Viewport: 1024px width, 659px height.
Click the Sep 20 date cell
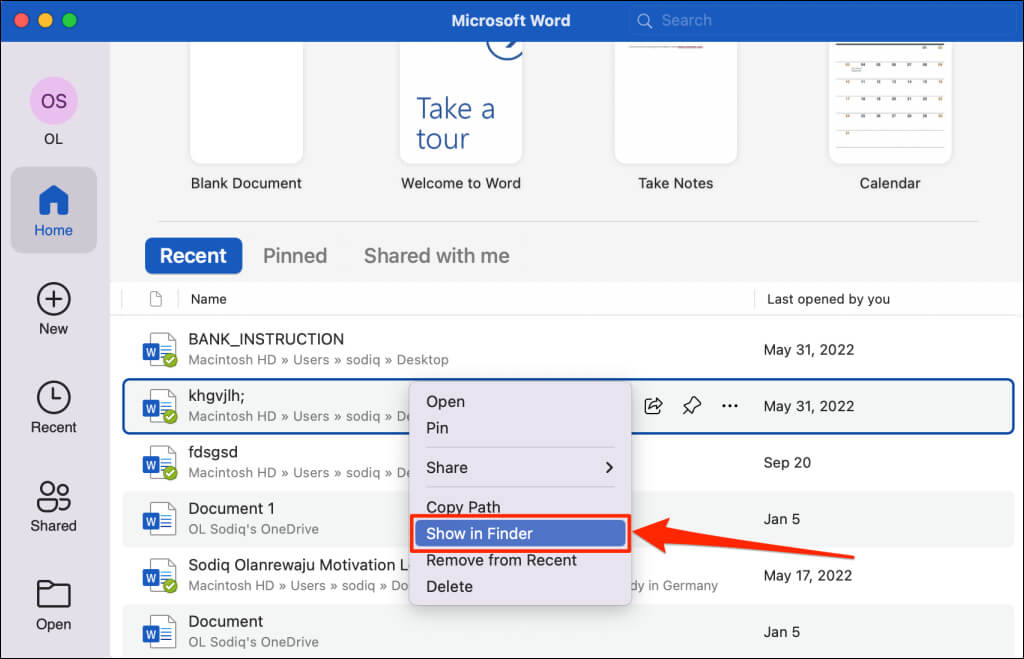[x=787, y=462]
